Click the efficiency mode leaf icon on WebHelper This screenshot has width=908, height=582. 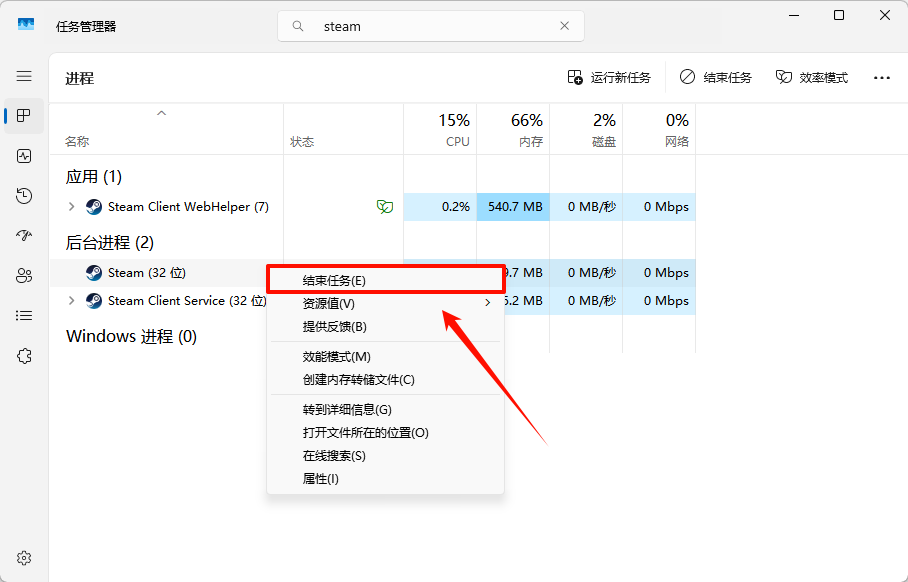pos(384,207)
